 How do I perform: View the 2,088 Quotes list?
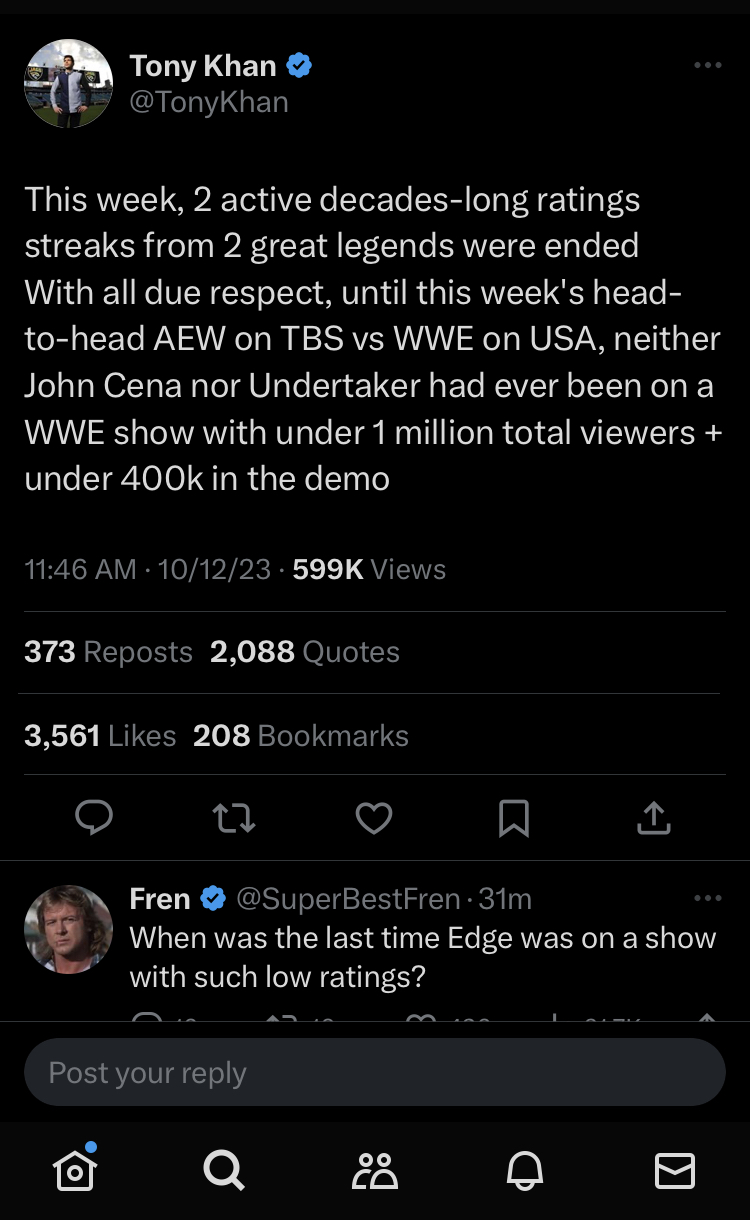[305, 652]
